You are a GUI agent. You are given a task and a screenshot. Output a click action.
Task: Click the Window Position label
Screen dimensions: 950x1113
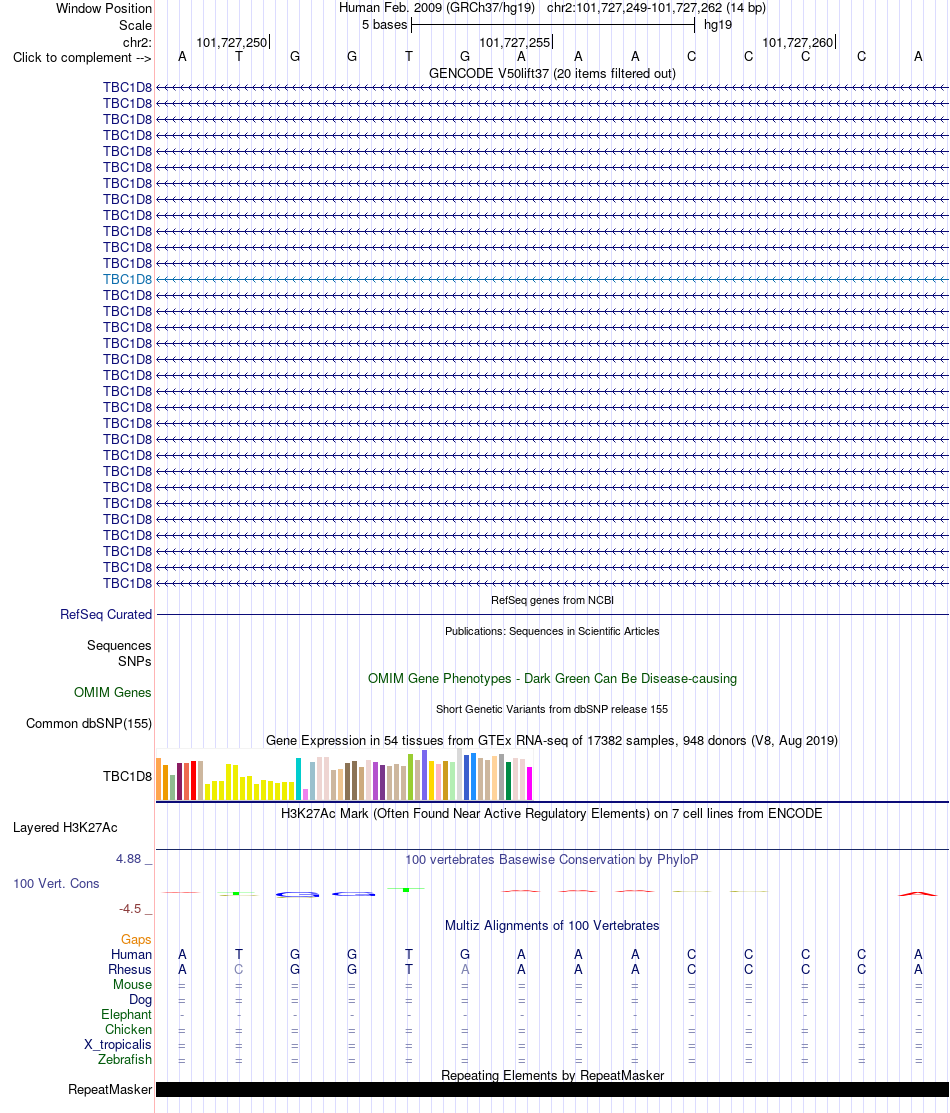104,9
